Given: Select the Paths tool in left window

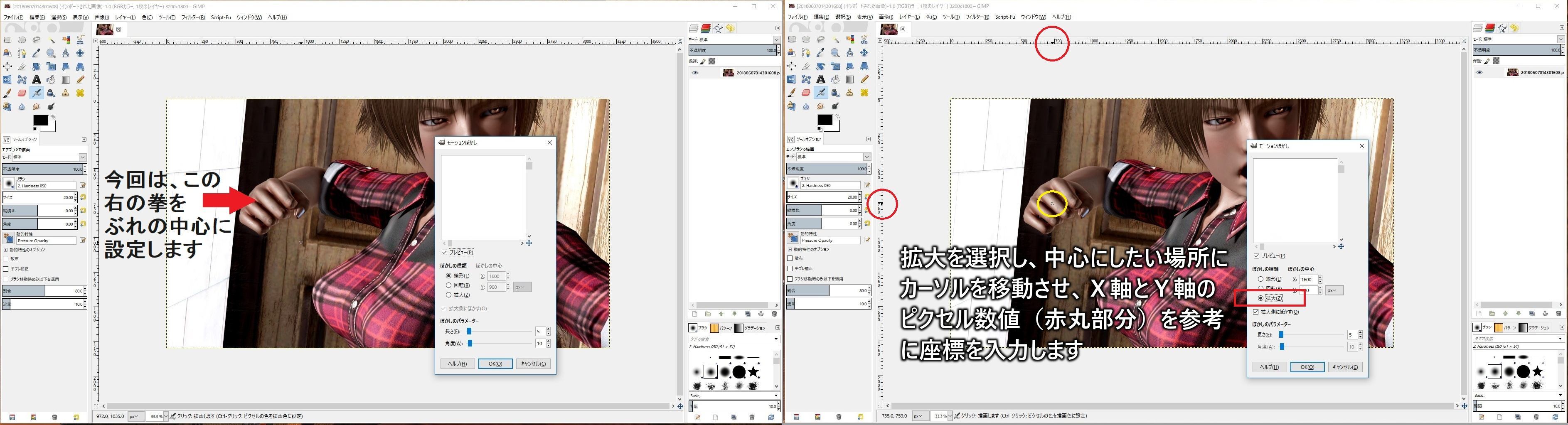Looking at the screenshot, I should (22, 54).
